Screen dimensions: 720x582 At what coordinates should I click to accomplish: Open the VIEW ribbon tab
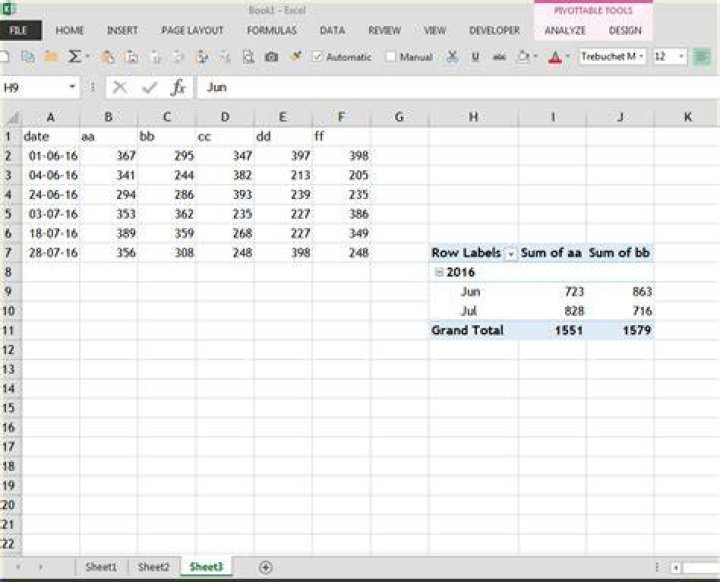pyautogui.click(x=434, y=30)
